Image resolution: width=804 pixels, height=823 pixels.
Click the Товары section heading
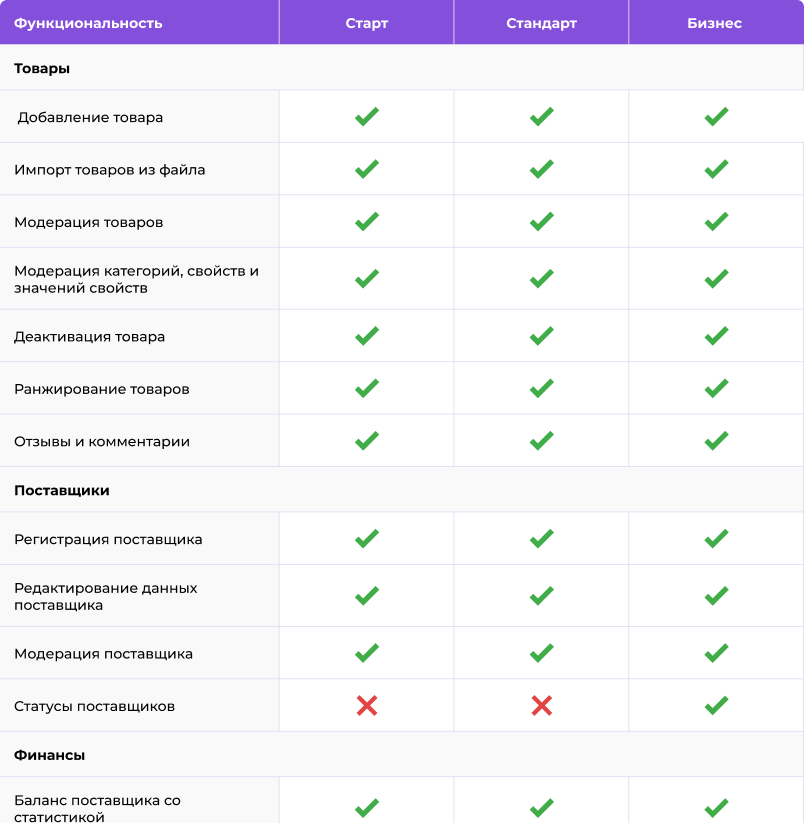pos(42,69)
